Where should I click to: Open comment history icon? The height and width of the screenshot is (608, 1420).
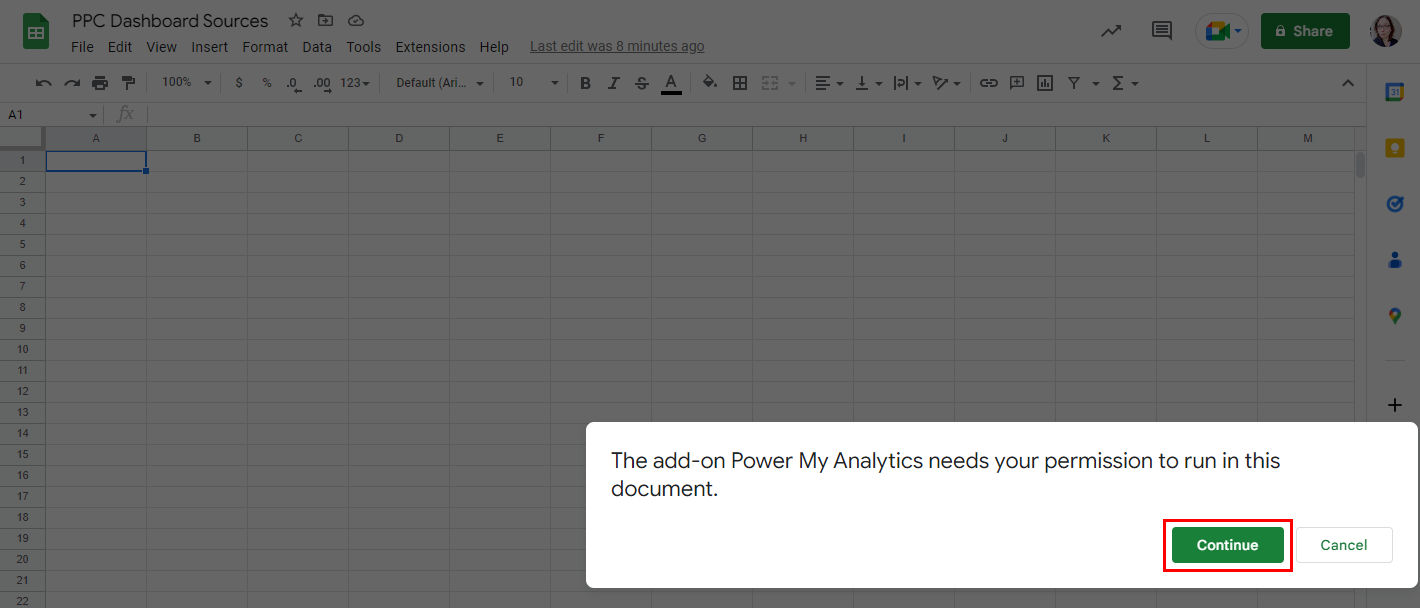1162,31
